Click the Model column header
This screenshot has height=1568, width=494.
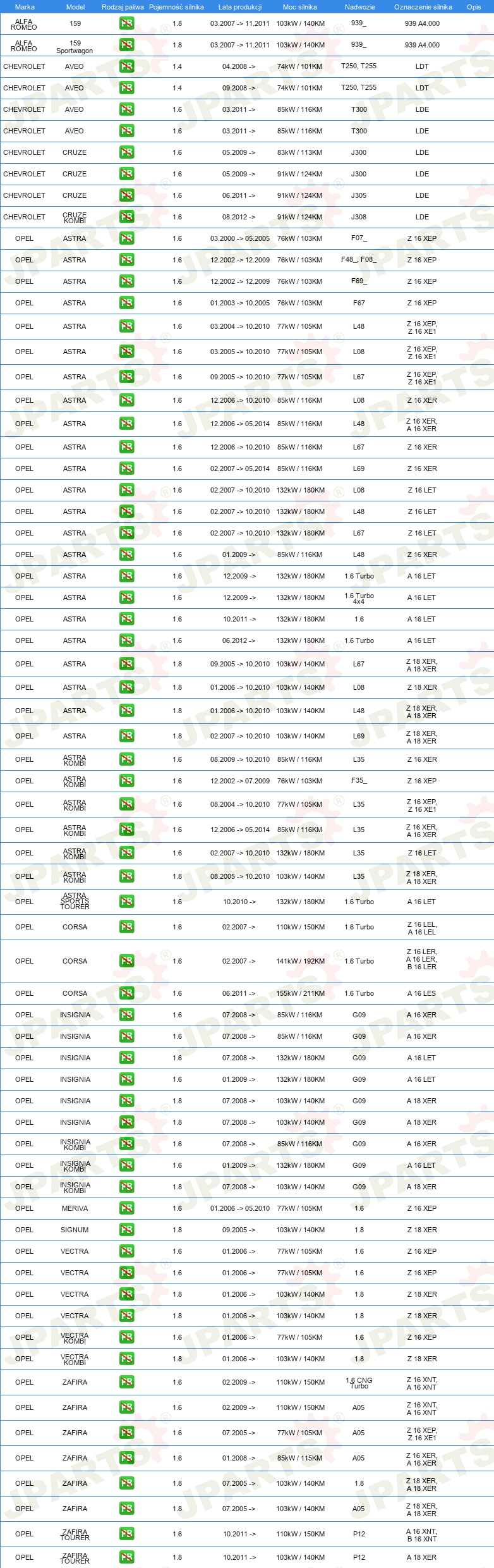tap(75, 7)
